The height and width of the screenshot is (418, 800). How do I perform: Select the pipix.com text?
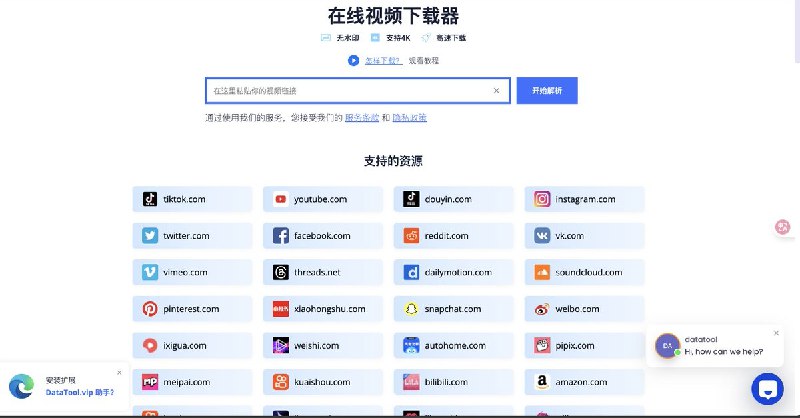[574, 346]
